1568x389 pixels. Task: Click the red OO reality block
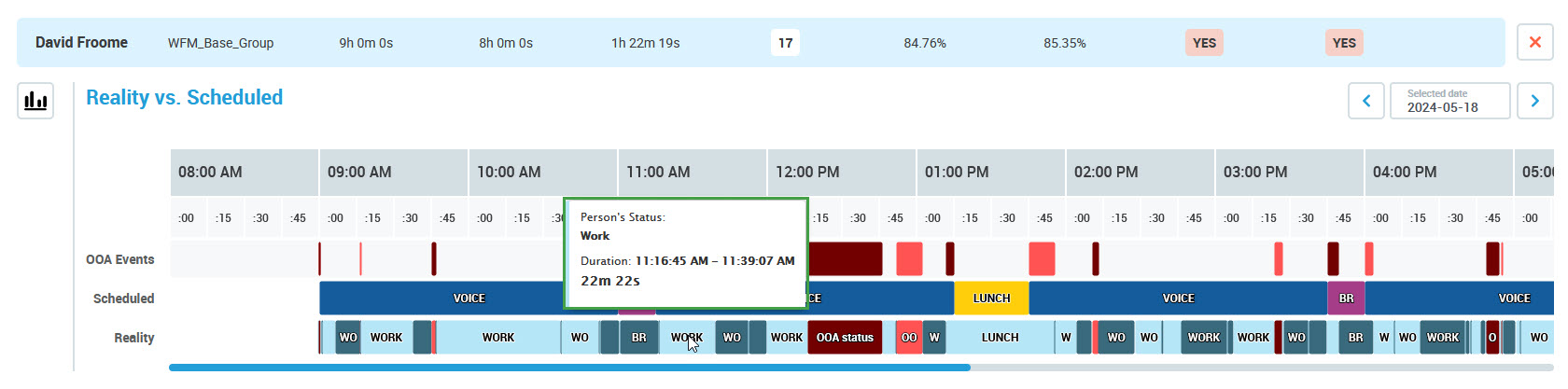pos(908,338)
